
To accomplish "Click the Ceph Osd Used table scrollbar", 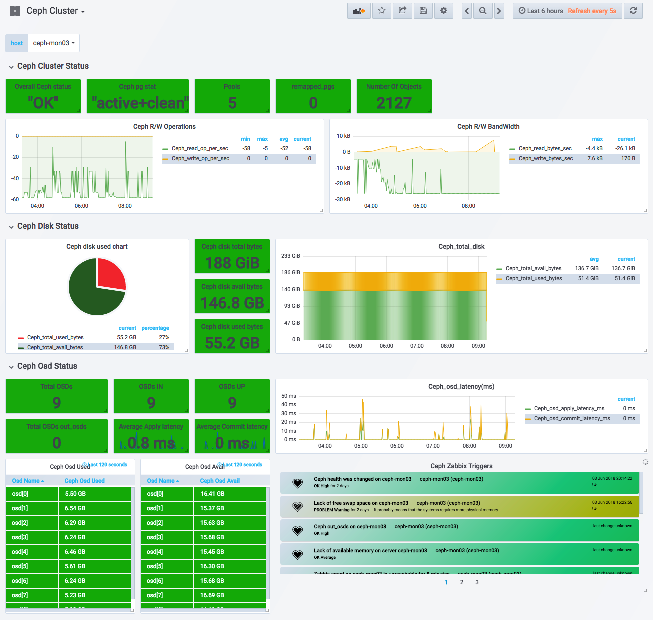I will coord(133,541).
